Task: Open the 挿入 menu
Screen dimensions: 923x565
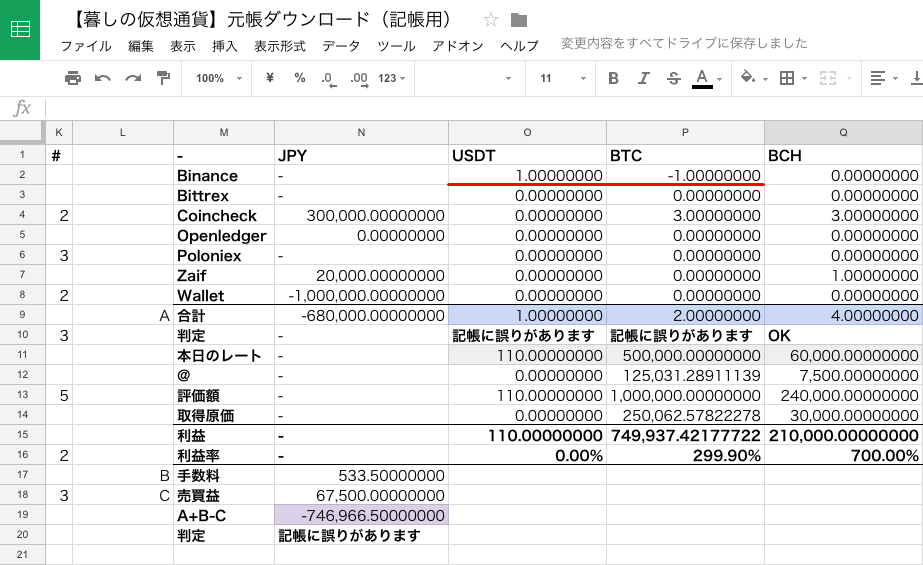Action: click(224, 46)
